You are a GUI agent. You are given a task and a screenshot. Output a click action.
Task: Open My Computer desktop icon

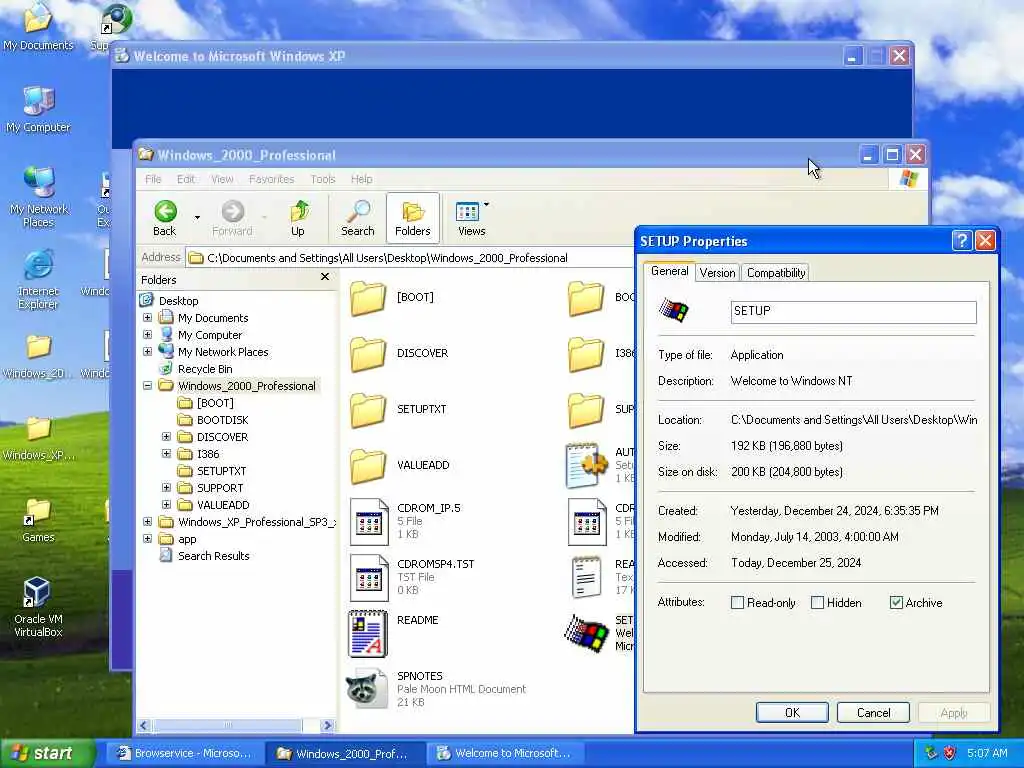tap(38, 110)
